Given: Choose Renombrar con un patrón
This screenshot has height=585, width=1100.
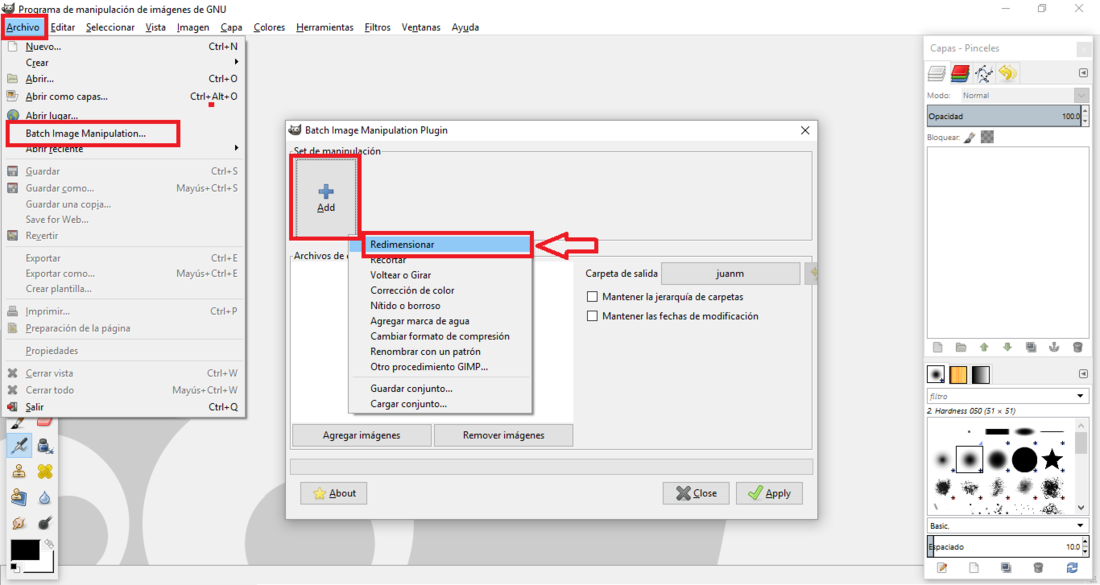Looking at the screenshot, I should 425,351.
